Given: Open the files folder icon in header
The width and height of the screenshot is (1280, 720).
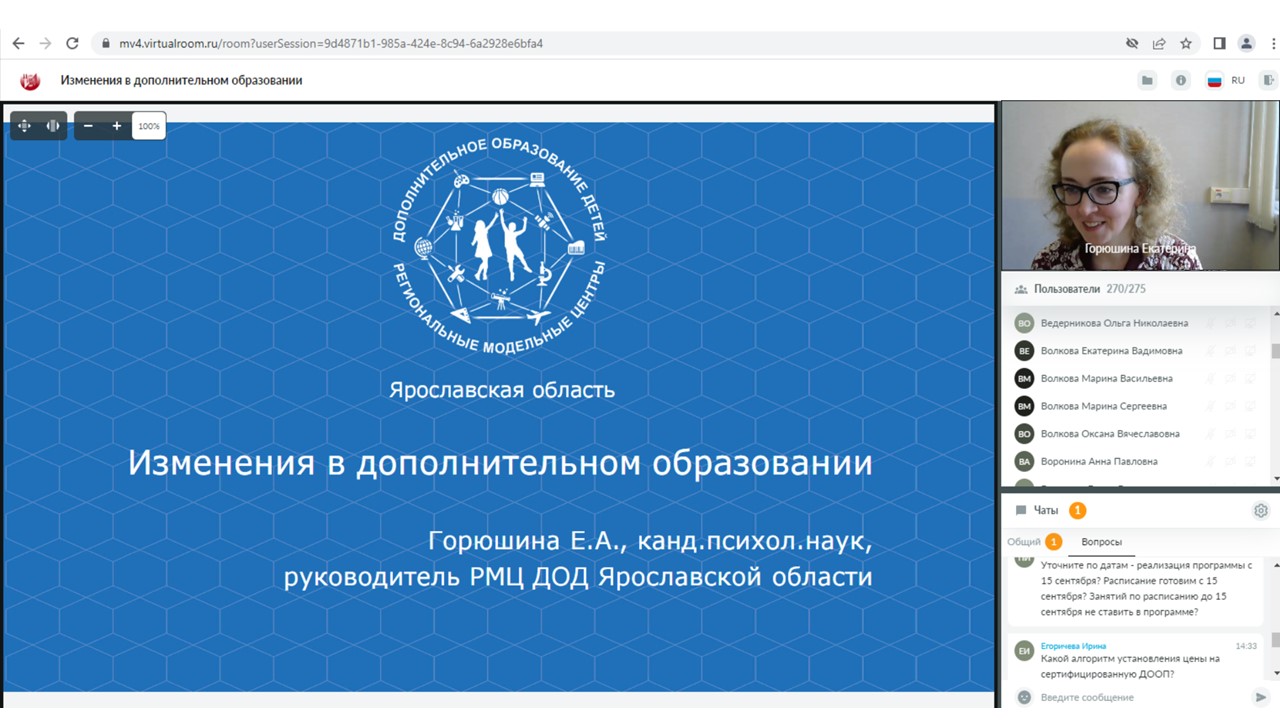Looking at the screenshot, I should (1147, 81).
